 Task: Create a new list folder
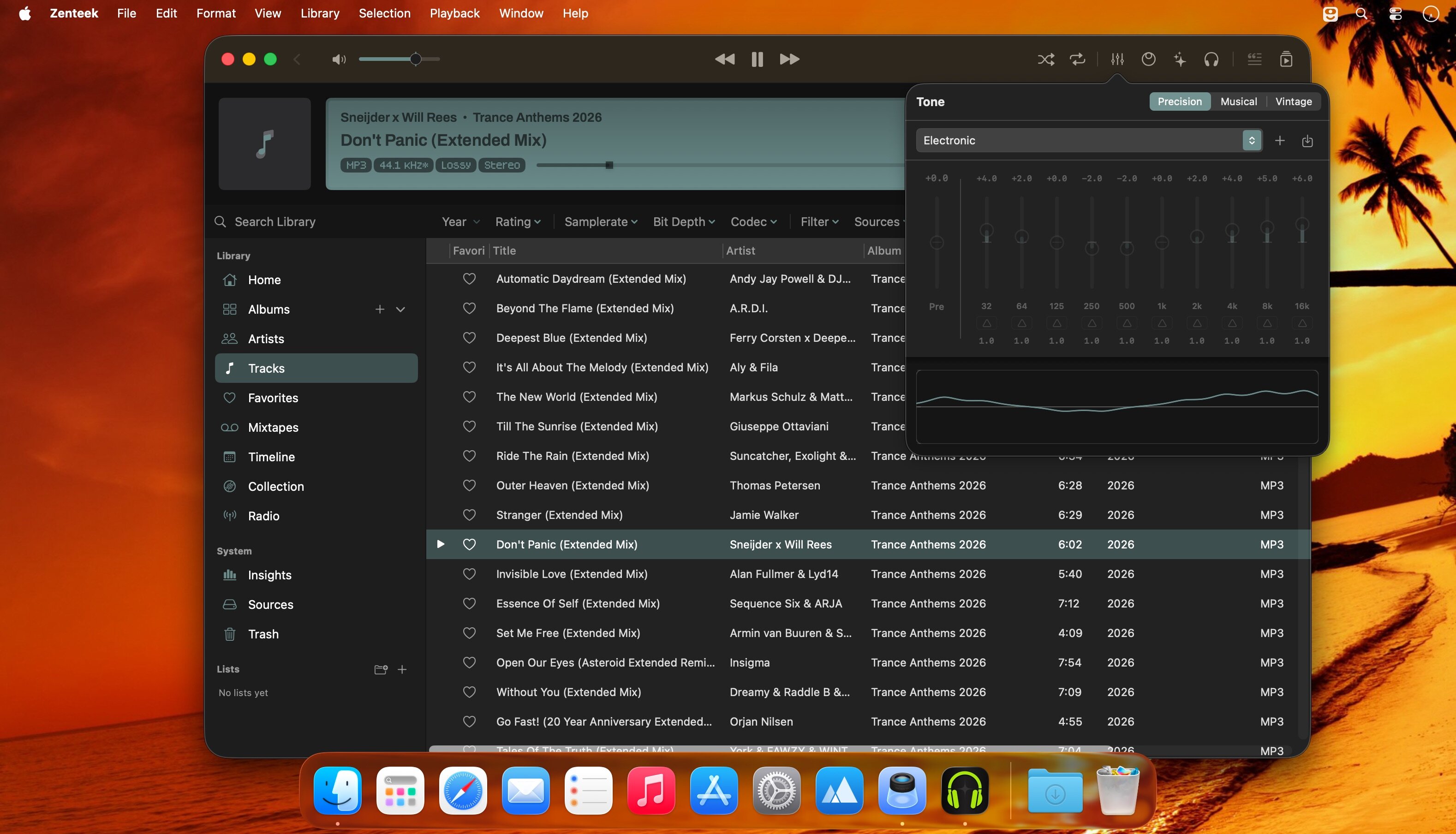click(x=381, y=669)
